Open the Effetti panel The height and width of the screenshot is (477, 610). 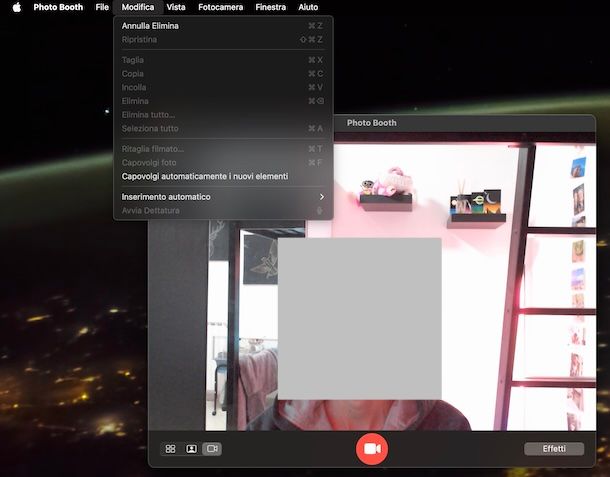554,449
